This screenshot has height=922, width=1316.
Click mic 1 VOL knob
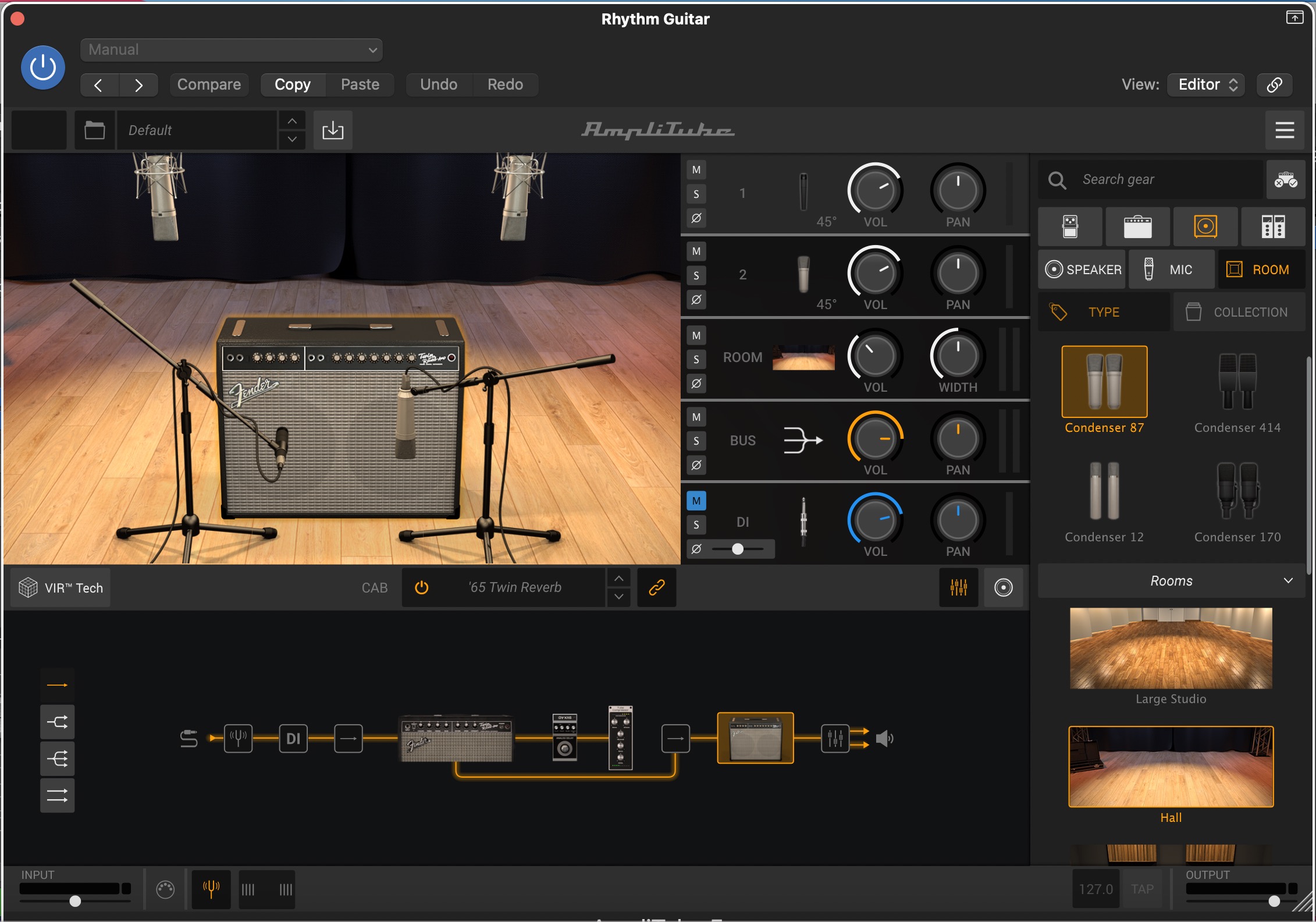tap(875, 190)
